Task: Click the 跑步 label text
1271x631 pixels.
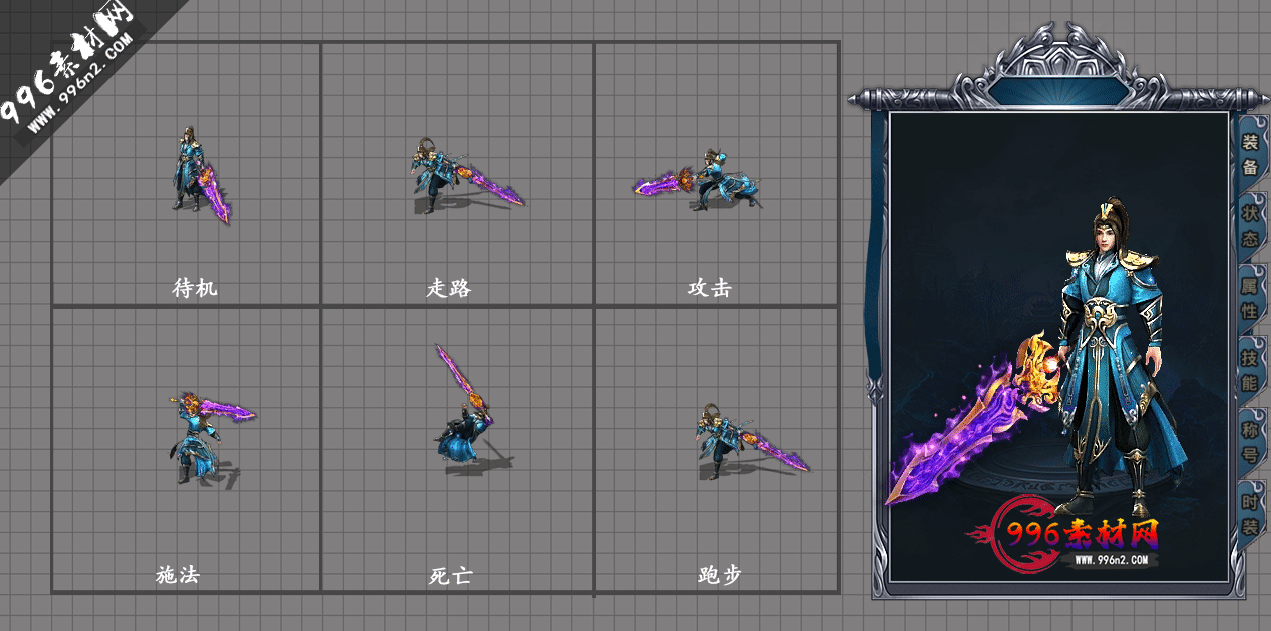Action: coord(720,575)
